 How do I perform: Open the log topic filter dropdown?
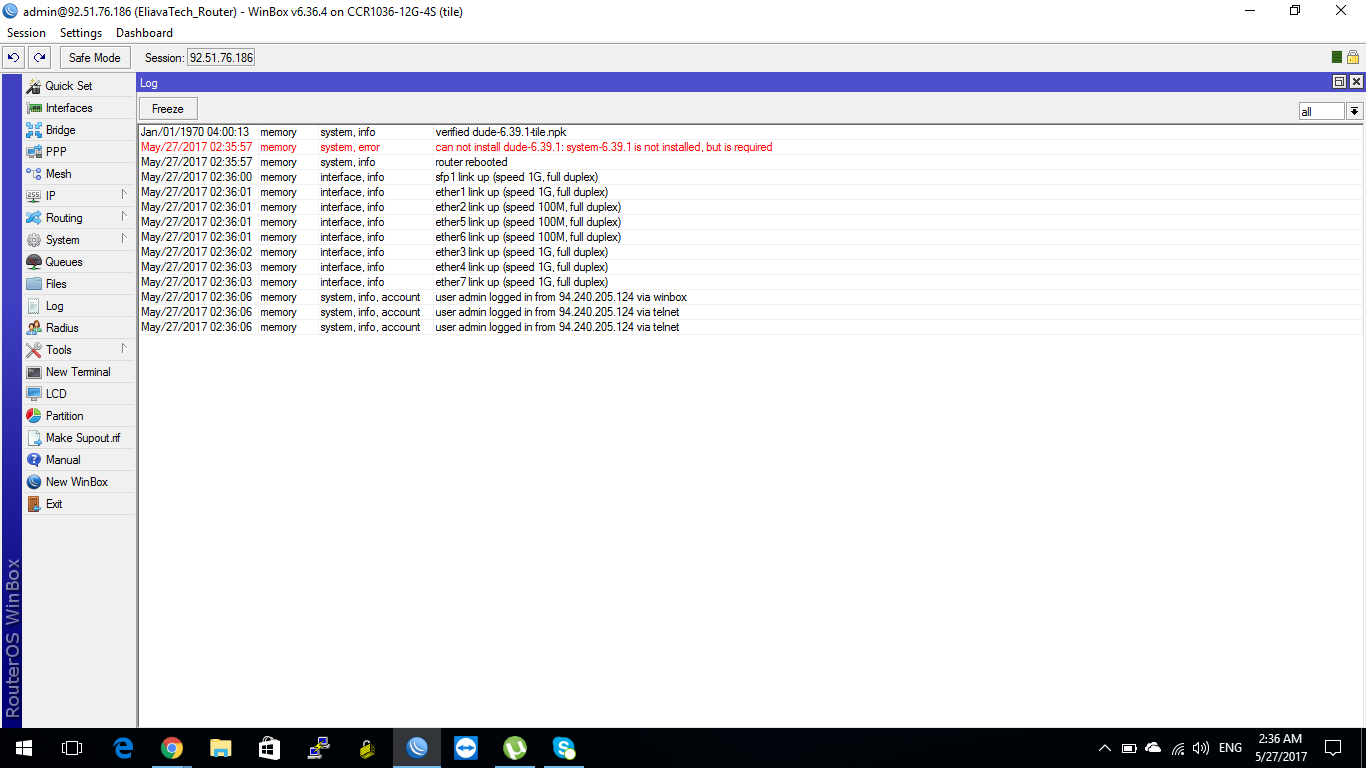coord(1355,111)
